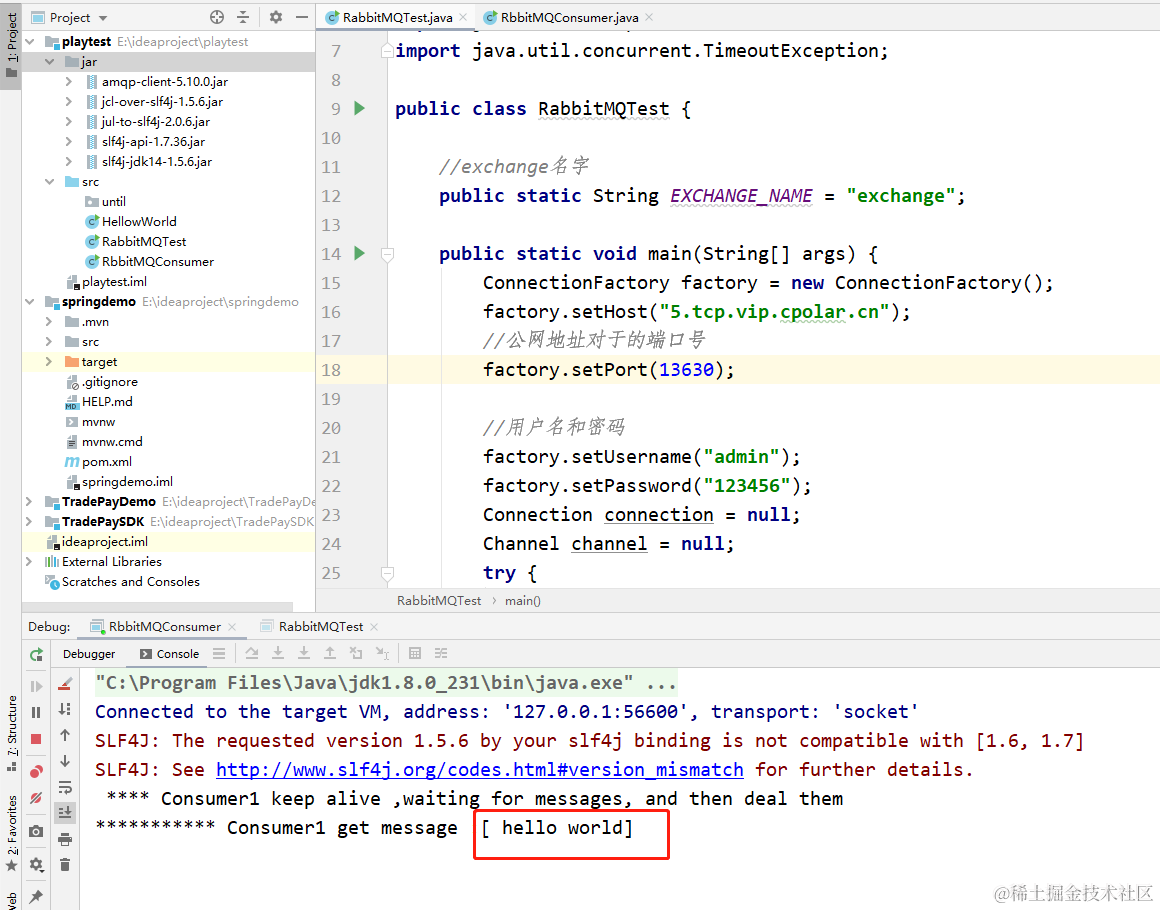
Task: Expand slf4j-api-1.7.36.jar
Action: (69, 141)
